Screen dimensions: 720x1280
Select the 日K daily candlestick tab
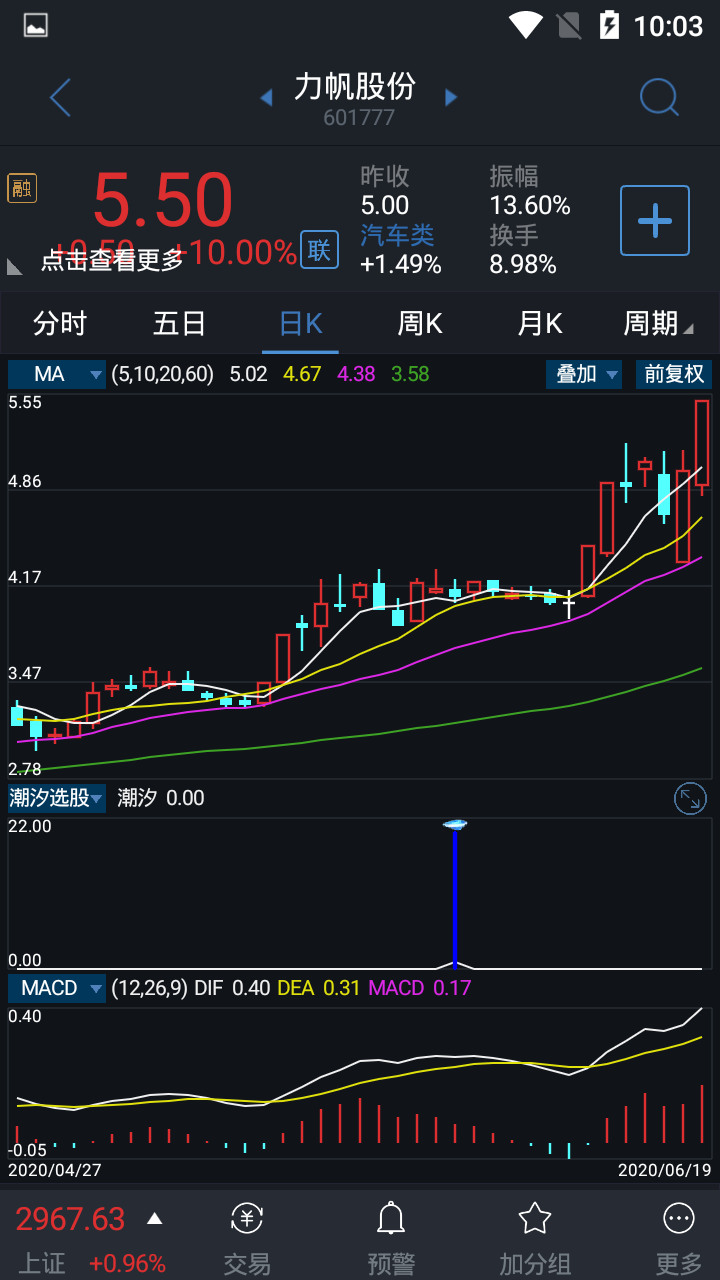tap(300, 323)
